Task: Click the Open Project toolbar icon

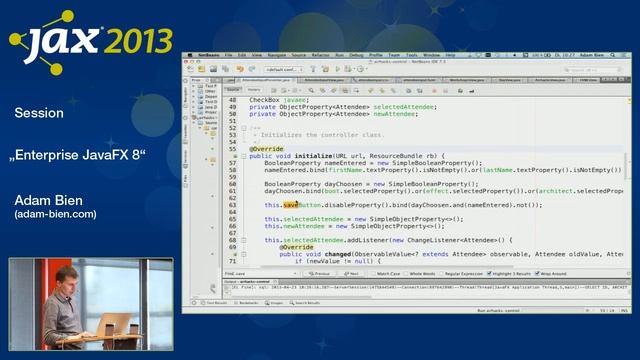Action: (x=213, y=69)
